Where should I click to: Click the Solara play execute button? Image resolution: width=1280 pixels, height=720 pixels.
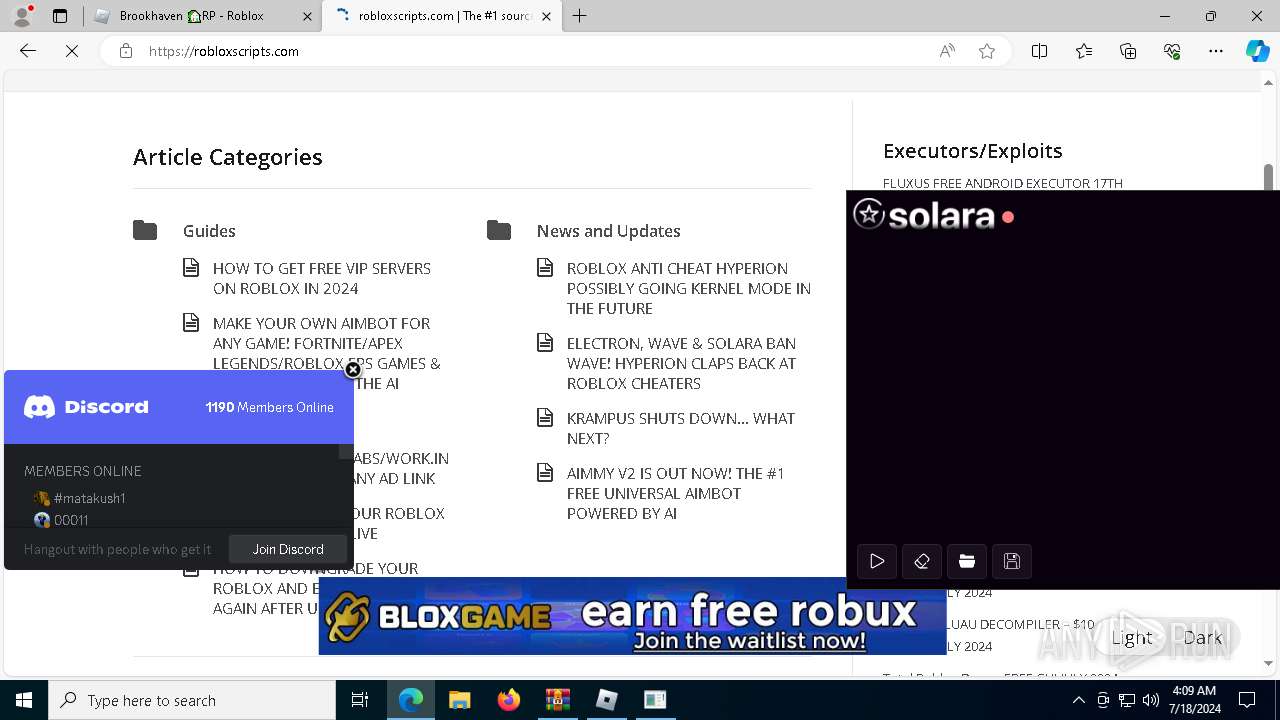tap(877, 562)
